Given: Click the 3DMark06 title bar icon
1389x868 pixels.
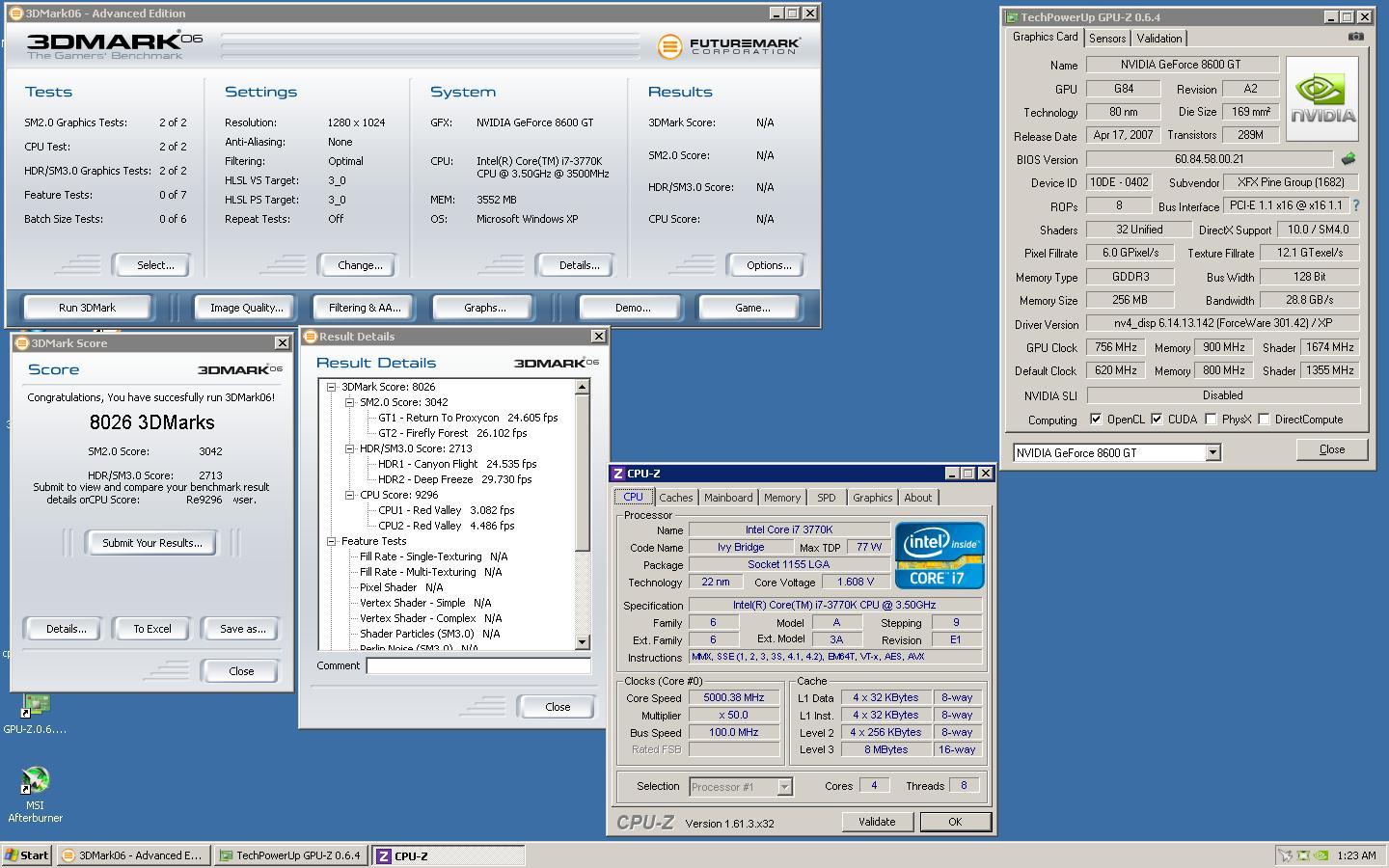Looking at the screenshot, I should pos(15,14).
